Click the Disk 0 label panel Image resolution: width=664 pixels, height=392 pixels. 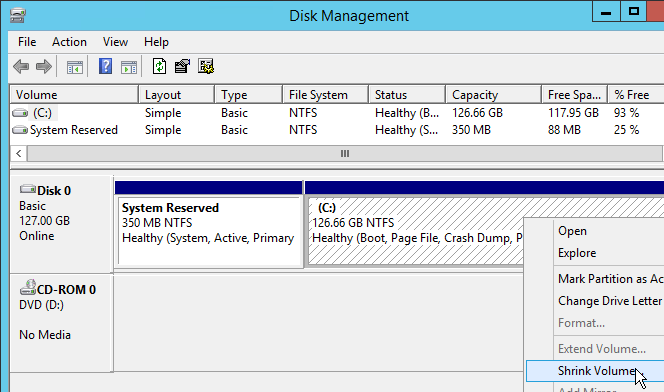[x=62, y=224]
